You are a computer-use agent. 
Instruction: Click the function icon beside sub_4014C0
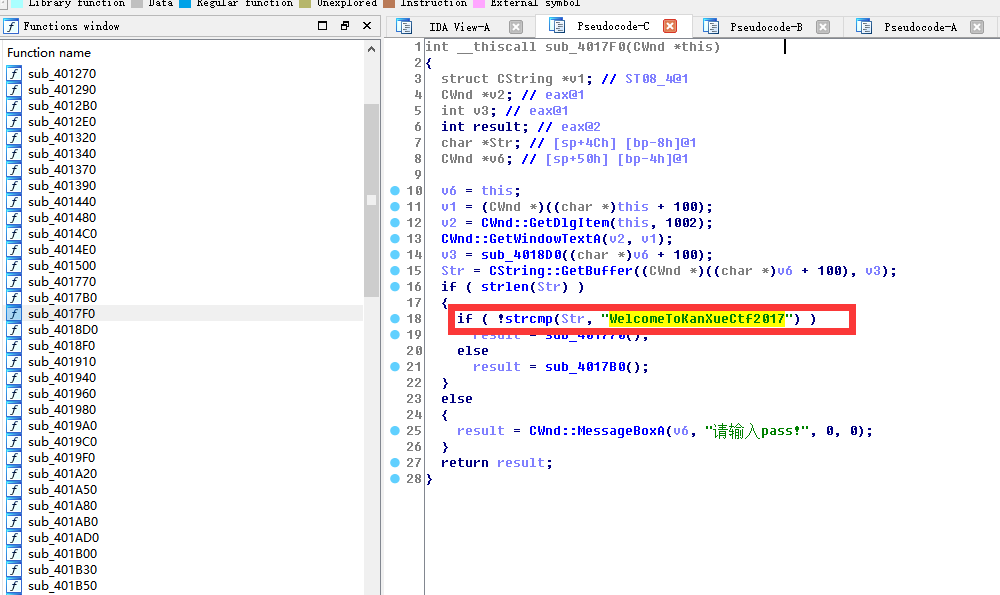14,234
